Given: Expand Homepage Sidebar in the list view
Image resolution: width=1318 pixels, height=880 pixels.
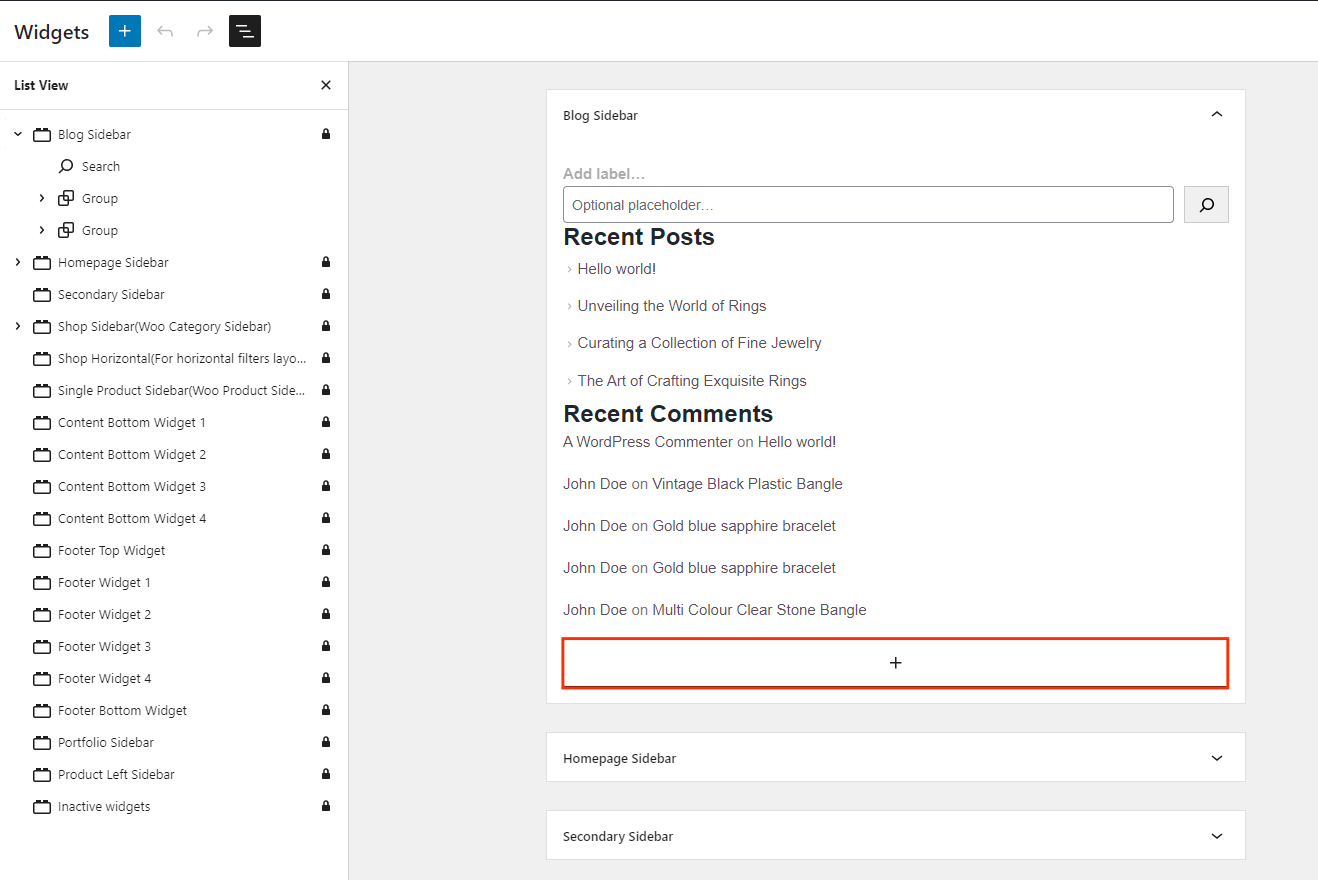Looking at the screenshot, I should point(18,262).
